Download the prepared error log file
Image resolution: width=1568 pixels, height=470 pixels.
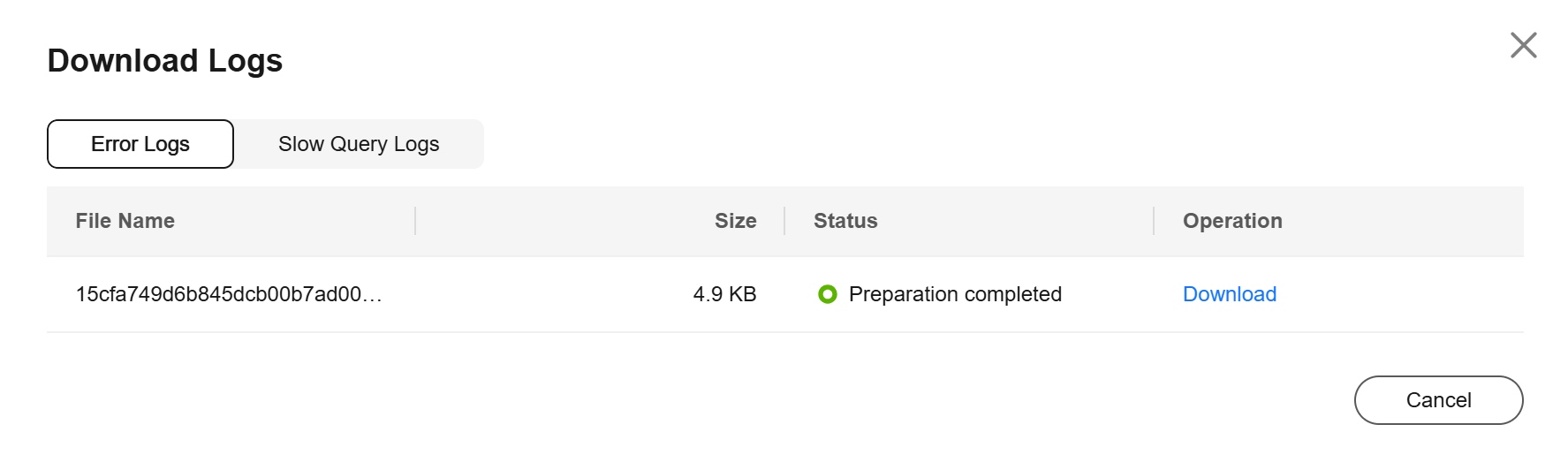[x=1229, y=294]
